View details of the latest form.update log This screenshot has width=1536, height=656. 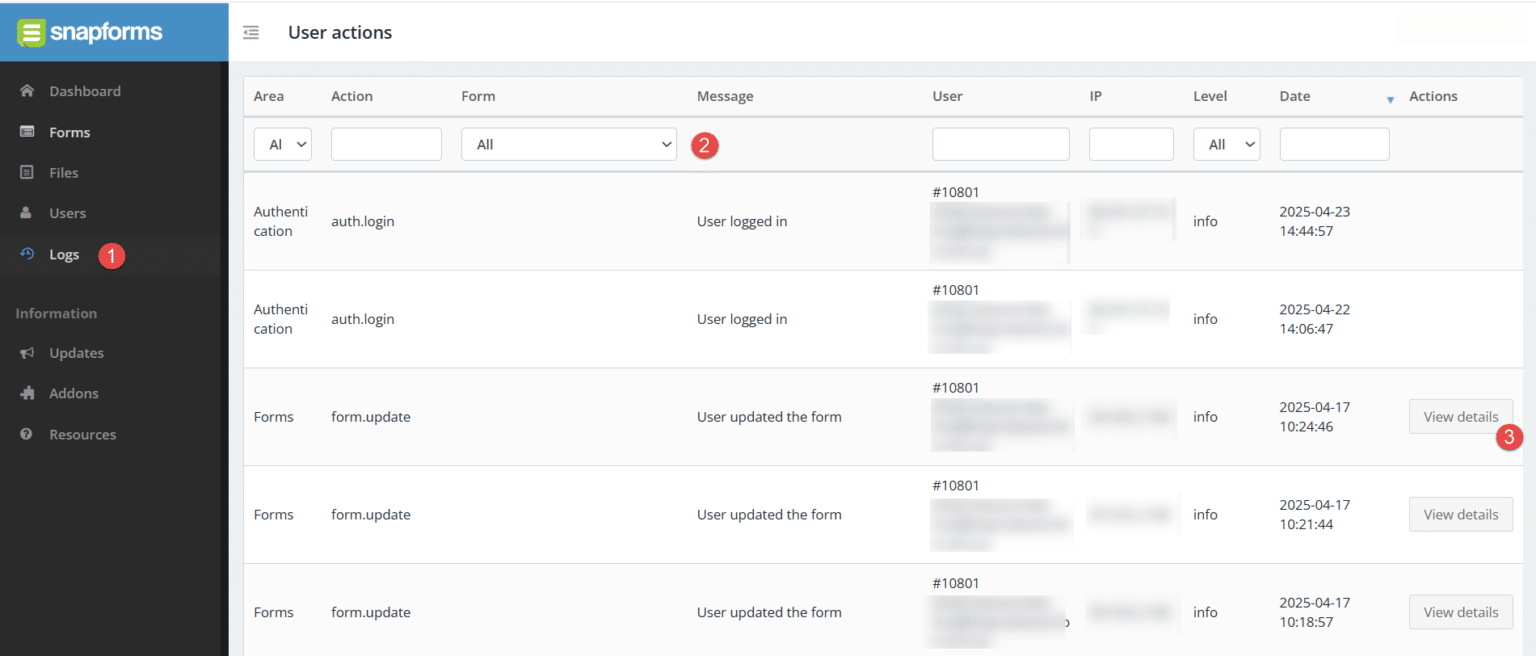pos(1461,416)
